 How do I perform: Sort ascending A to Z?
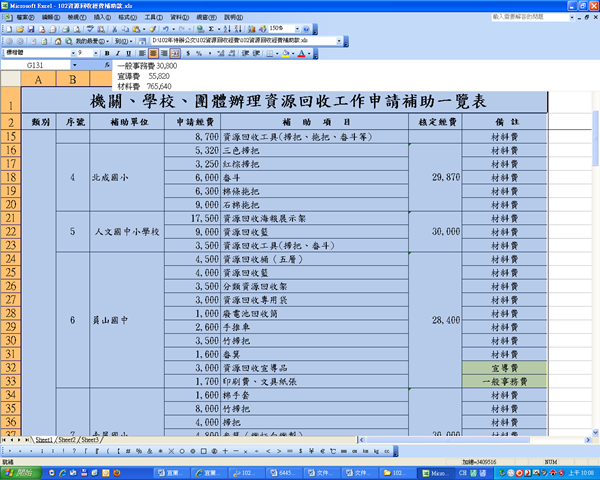tap(227, 29)
